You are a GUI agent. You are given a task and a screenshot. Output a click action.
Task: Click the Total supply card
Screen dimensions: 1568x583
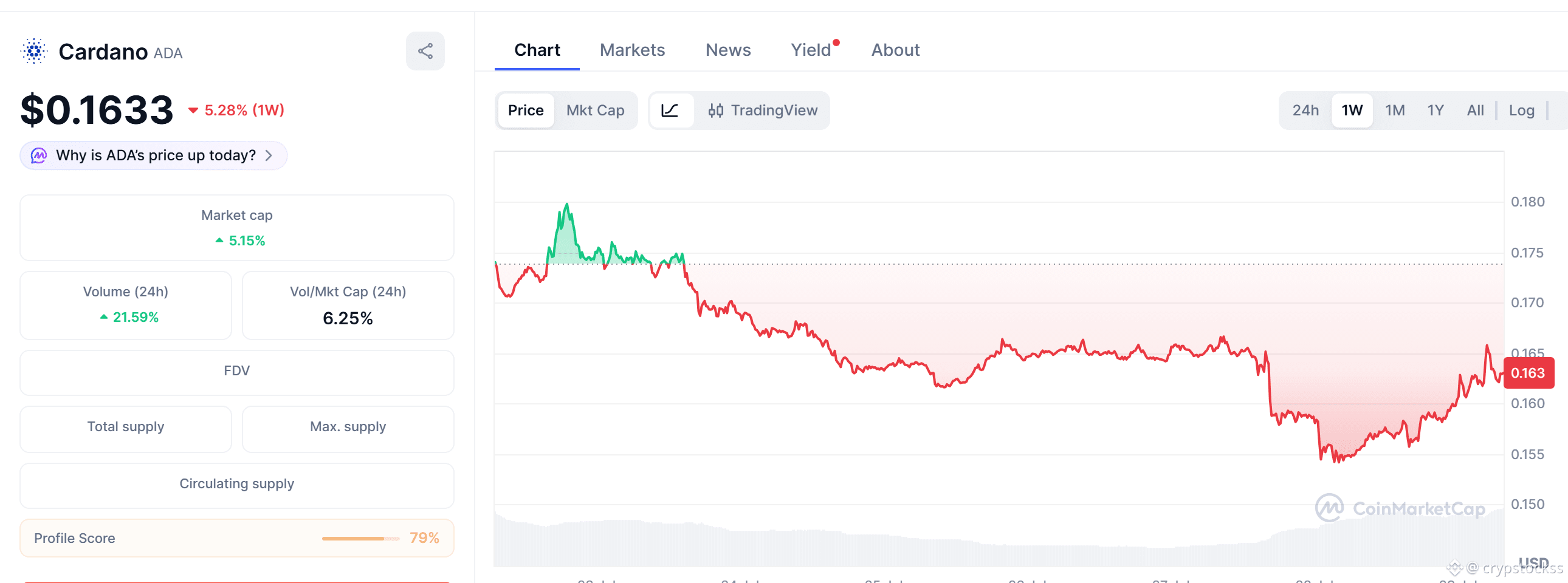(x=125, y=429)
